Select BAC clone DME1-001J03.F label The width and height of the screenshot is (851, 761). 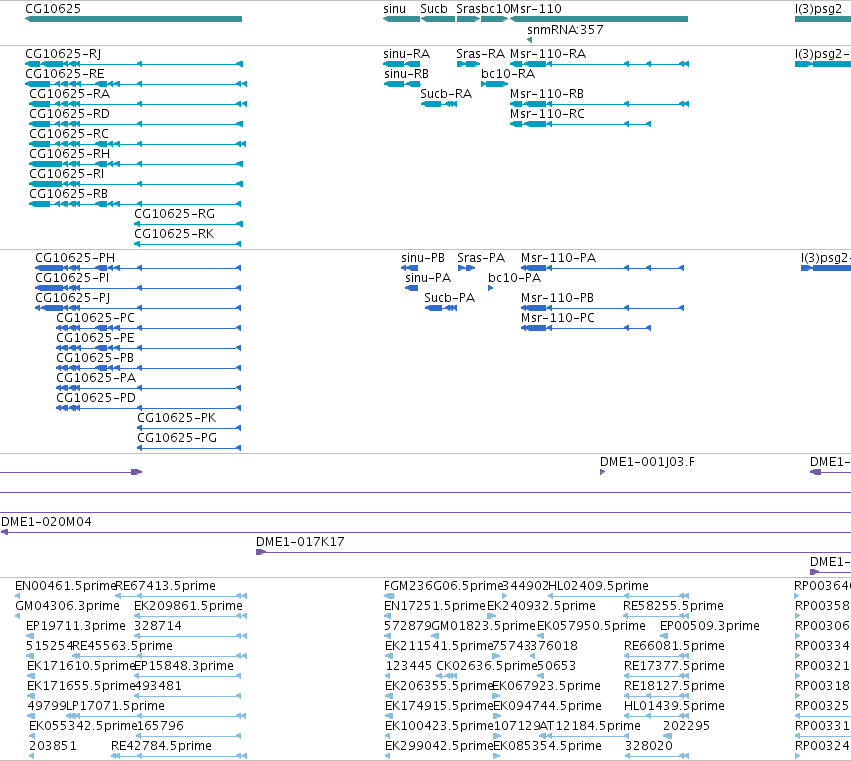(x=647, y=462)
